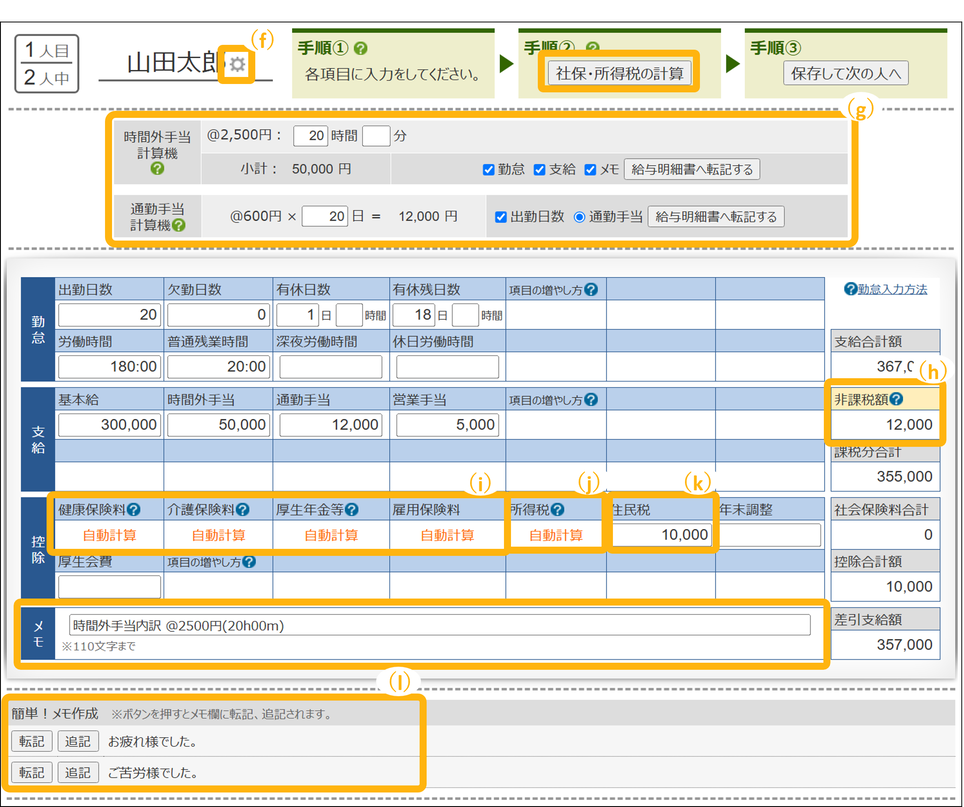Open the 勤怠入力方法 link
The image size is (964, 807).
[x=885, y=289]
